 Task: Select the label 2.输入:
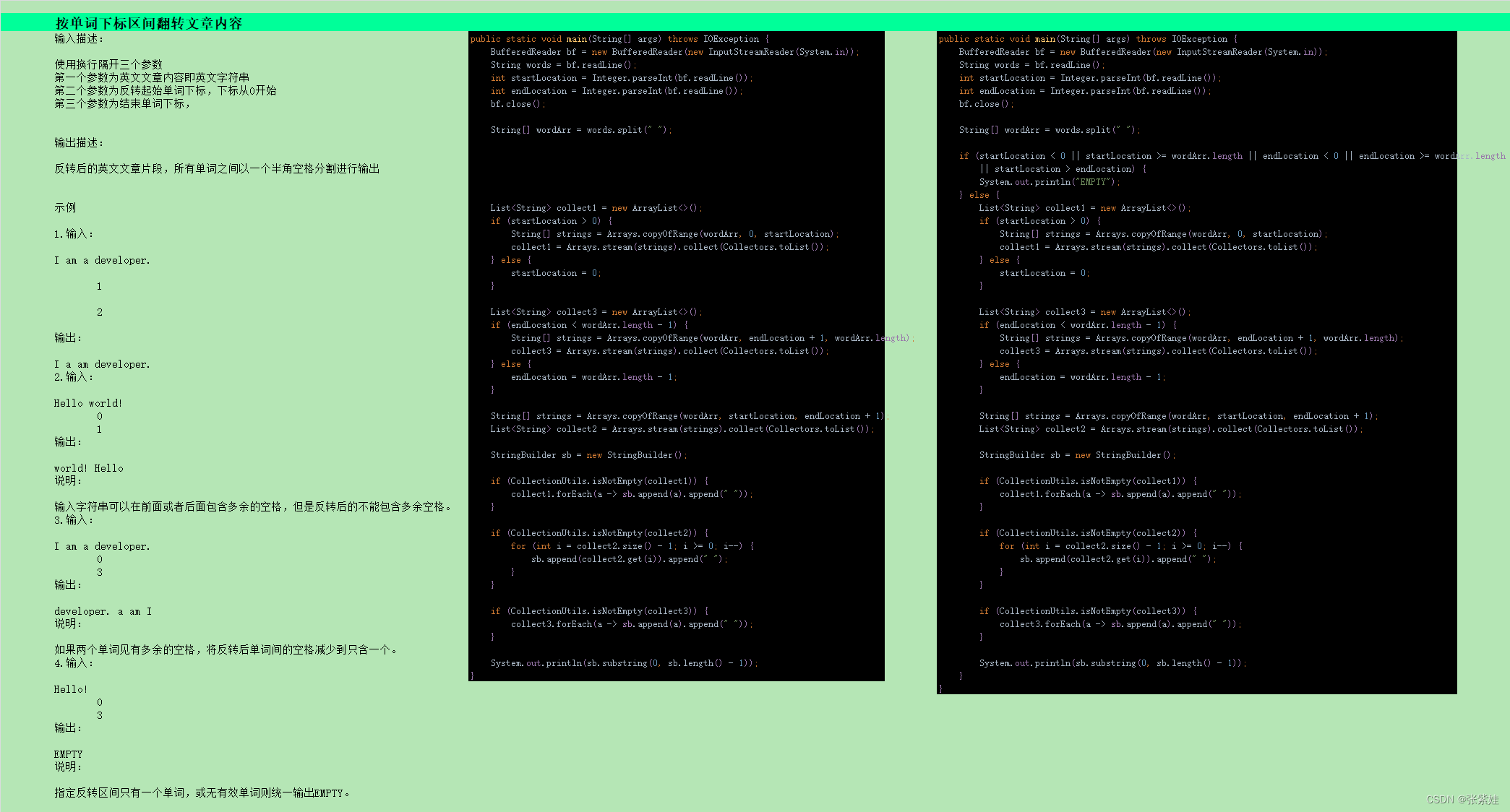point(74,377)
